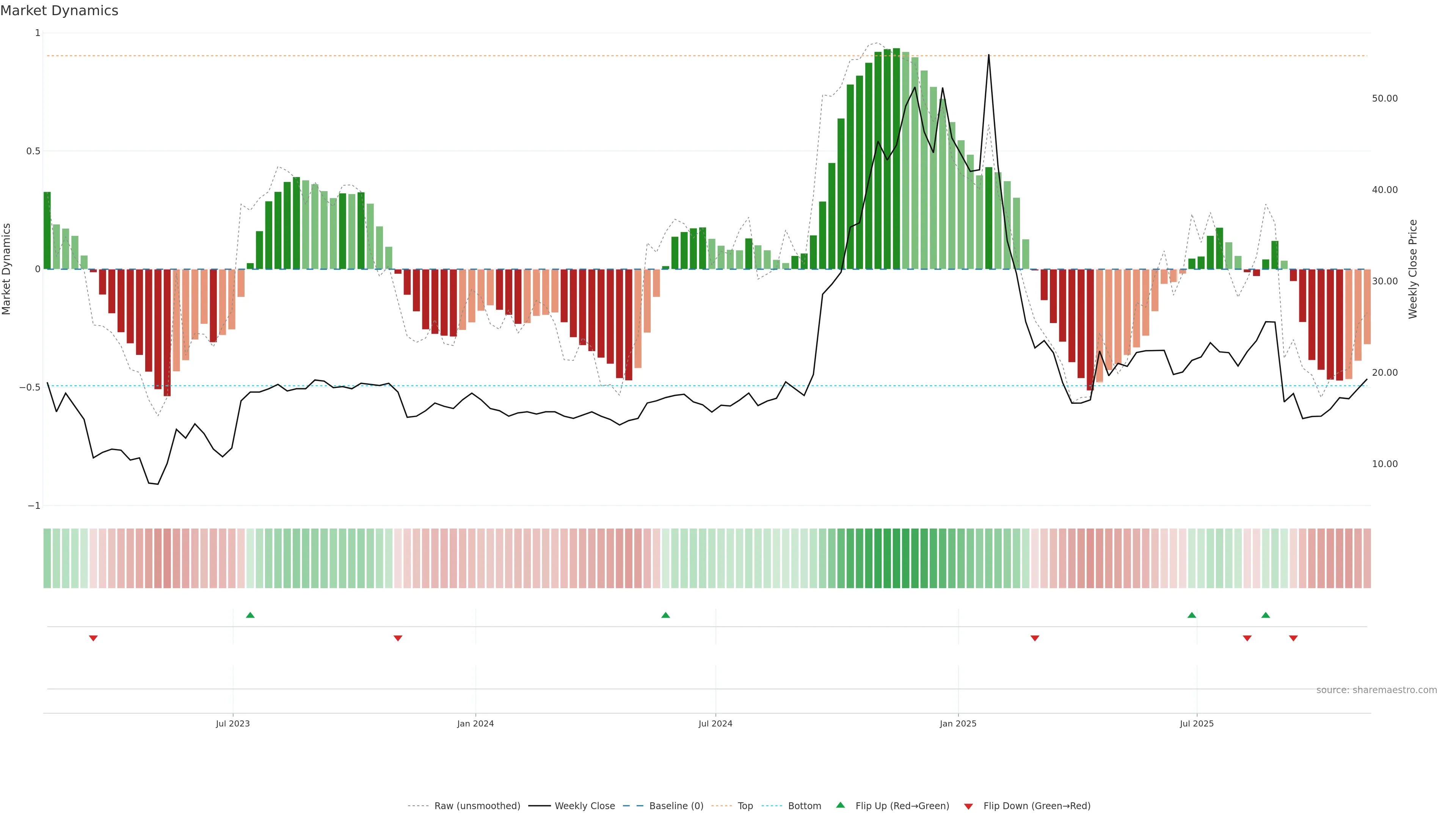Screen dimensions: 1456x819
Task: Click the Market Dynamics chart title
Action: (60, 11)
